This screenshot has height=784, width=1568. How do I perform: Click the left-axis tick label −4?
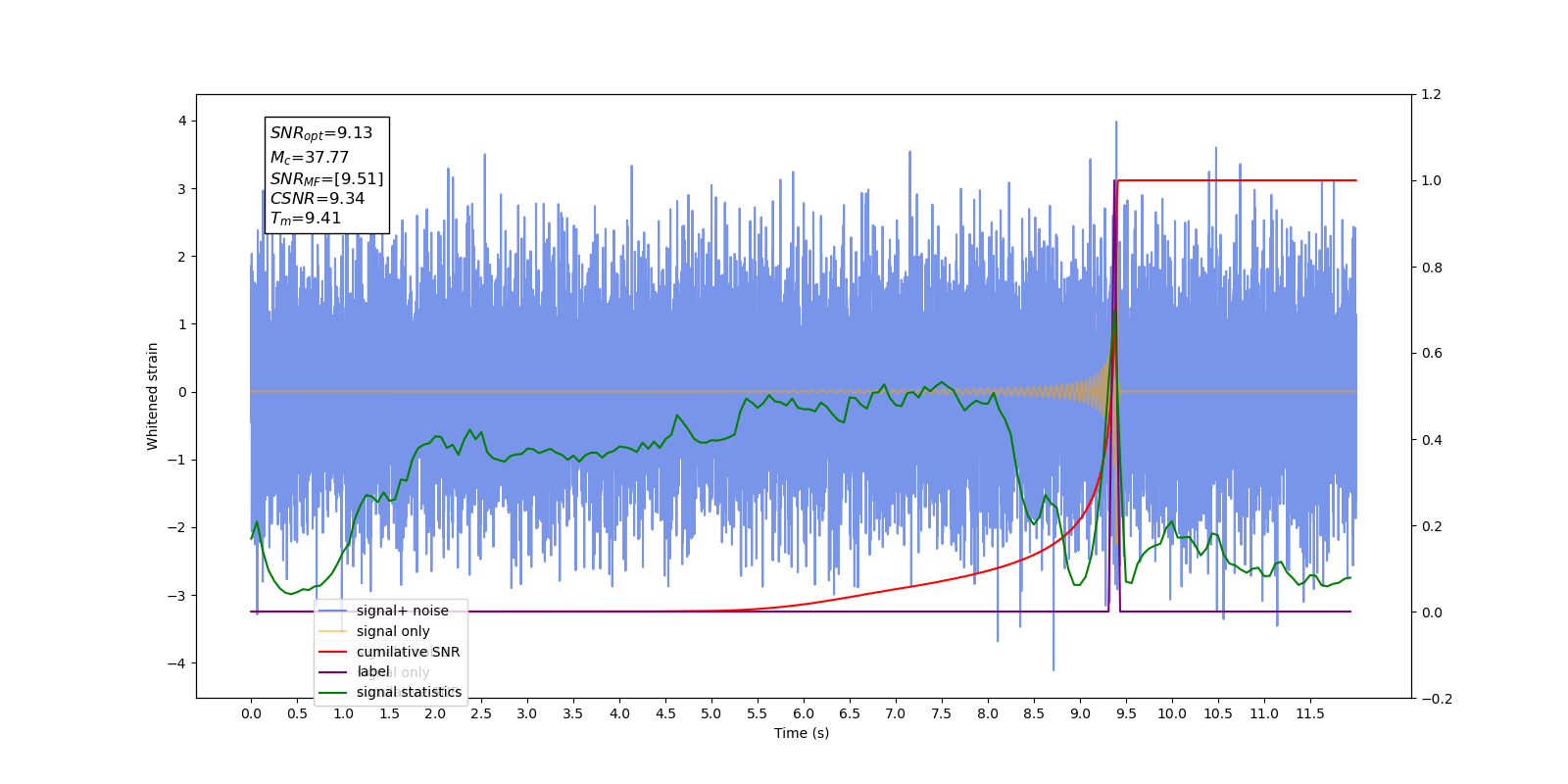click(177, 663)
